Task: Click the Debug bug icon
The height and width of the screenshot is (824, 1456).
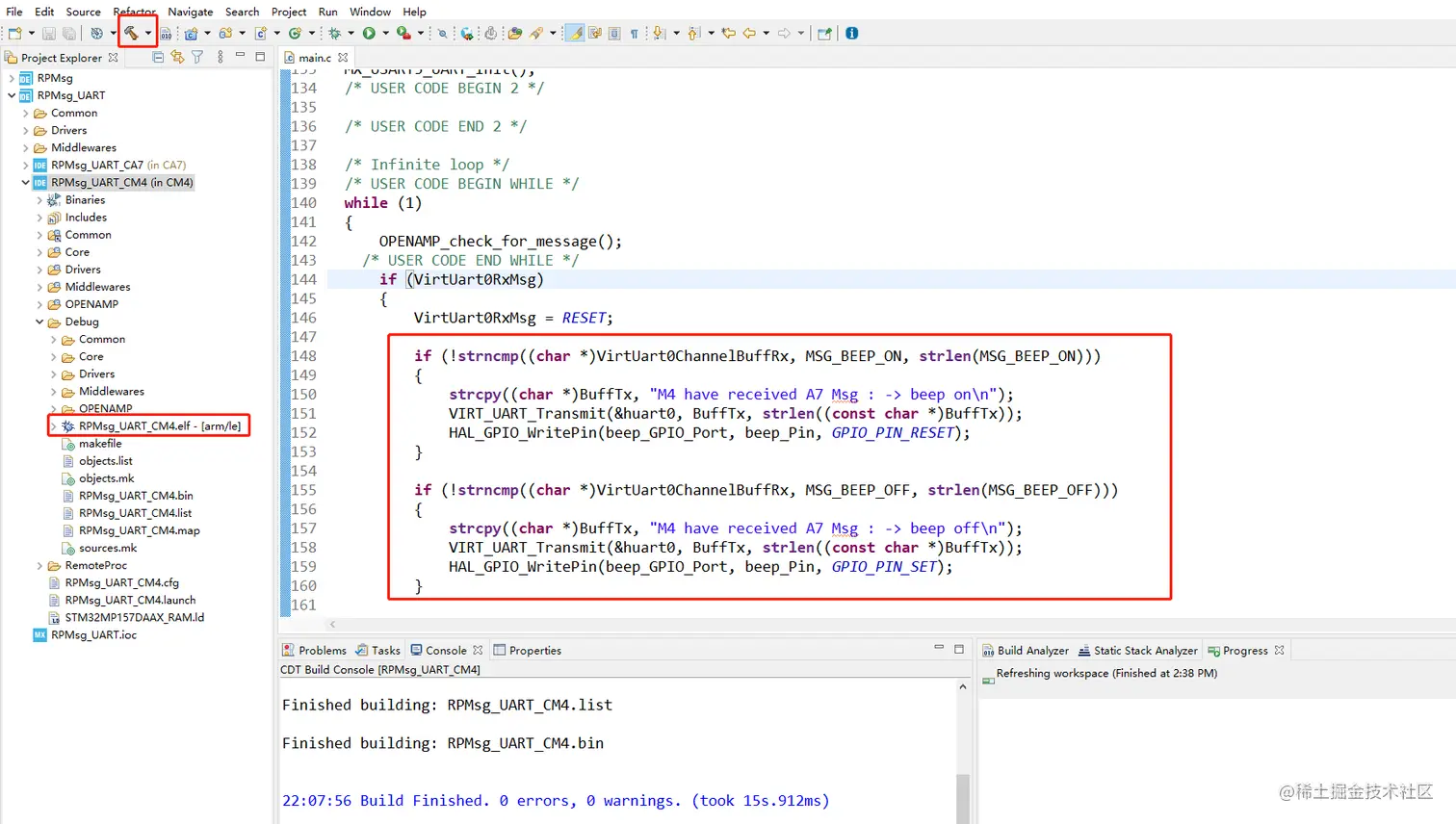Action: coord(335,33)
